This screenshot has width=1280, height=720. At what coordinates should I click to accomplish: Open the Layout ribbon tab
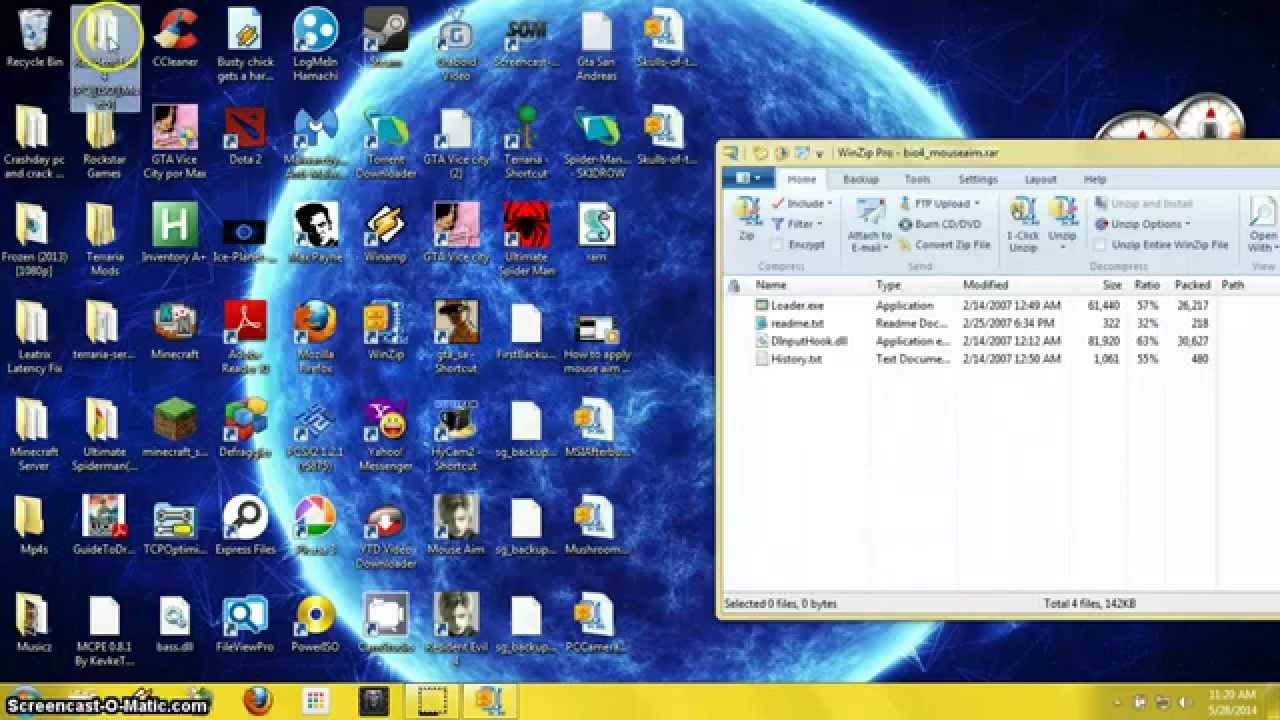tap(1040, 180)
